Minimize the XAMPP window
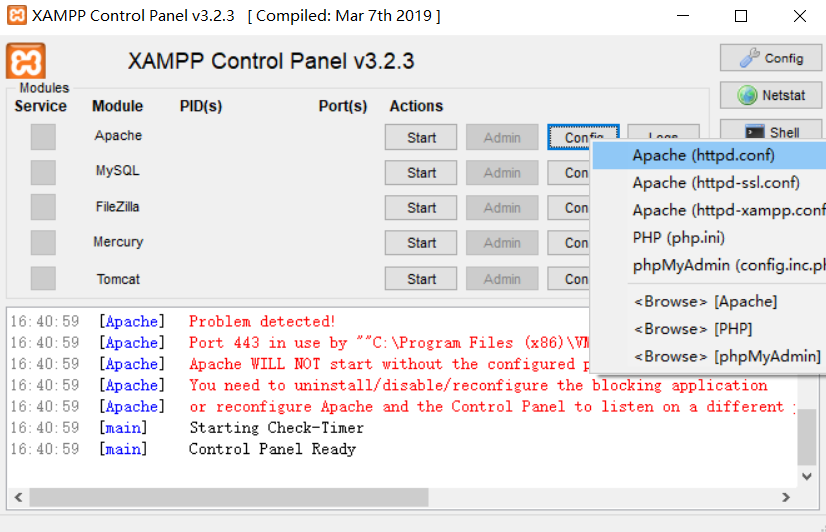Image resolution: width=826 pixels, height=532 pixels. click(x=683, y=16)
